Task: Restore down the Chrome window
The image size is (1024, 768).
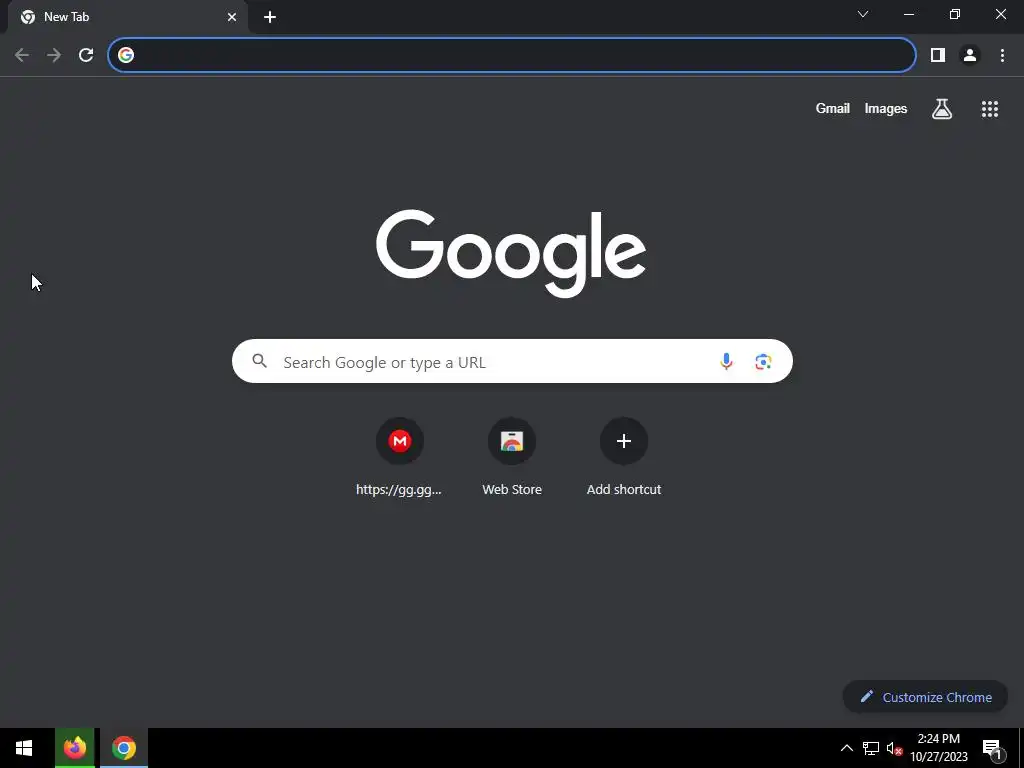Action: [955, 14]
